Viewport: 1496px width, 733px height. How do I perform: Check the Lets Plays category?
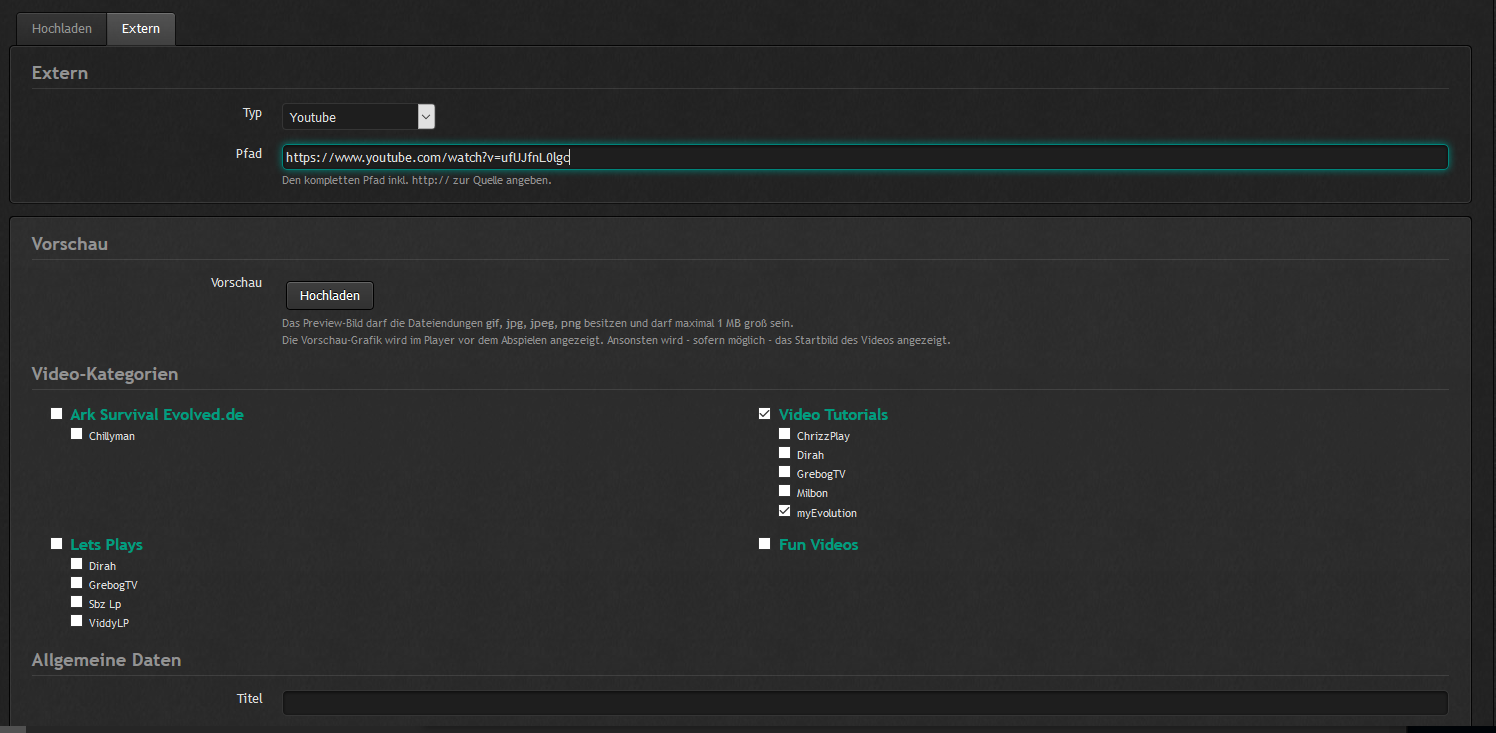tap(57, 544)
